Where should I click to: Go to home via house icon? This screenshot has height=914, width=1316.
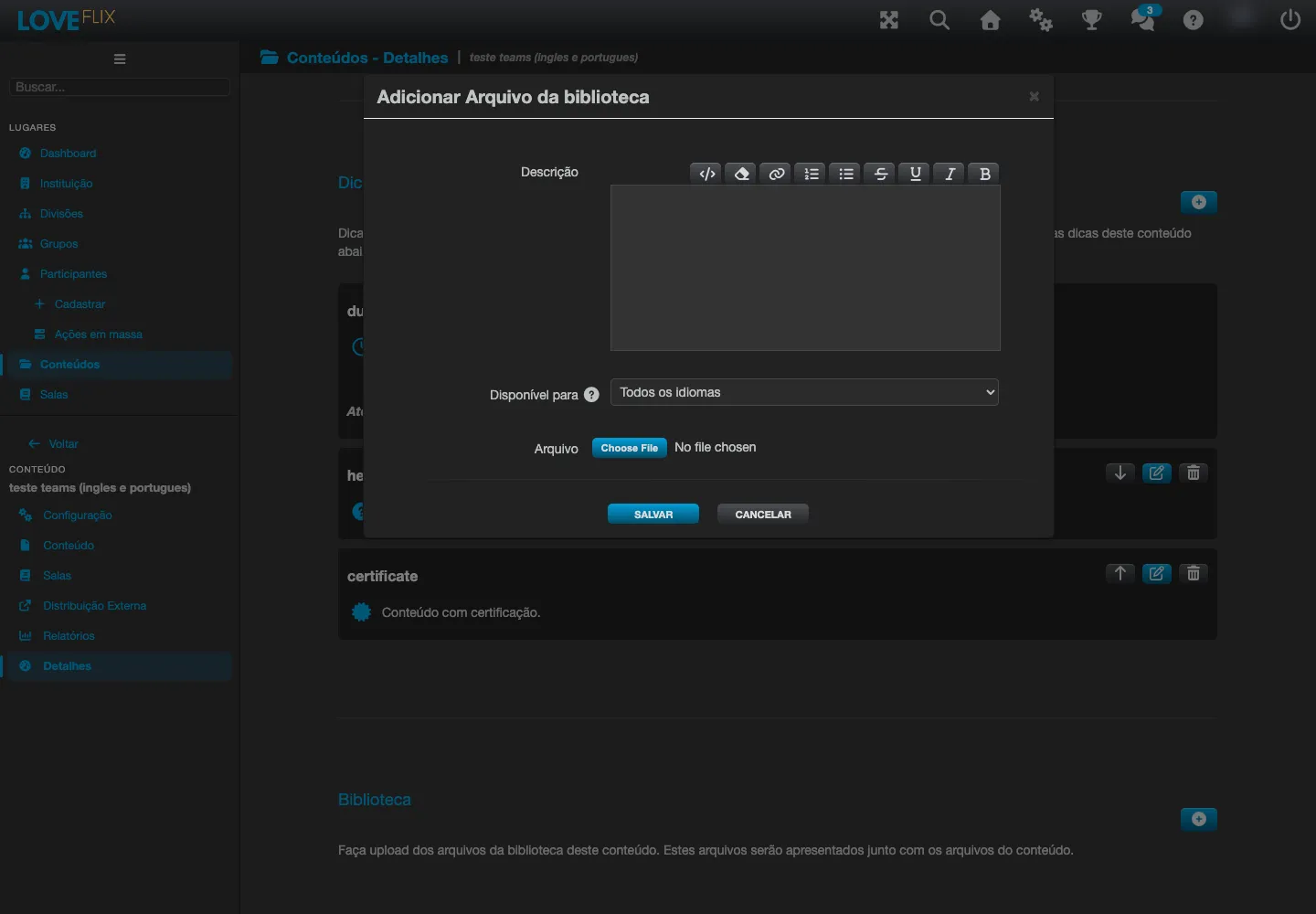[991, 20]
